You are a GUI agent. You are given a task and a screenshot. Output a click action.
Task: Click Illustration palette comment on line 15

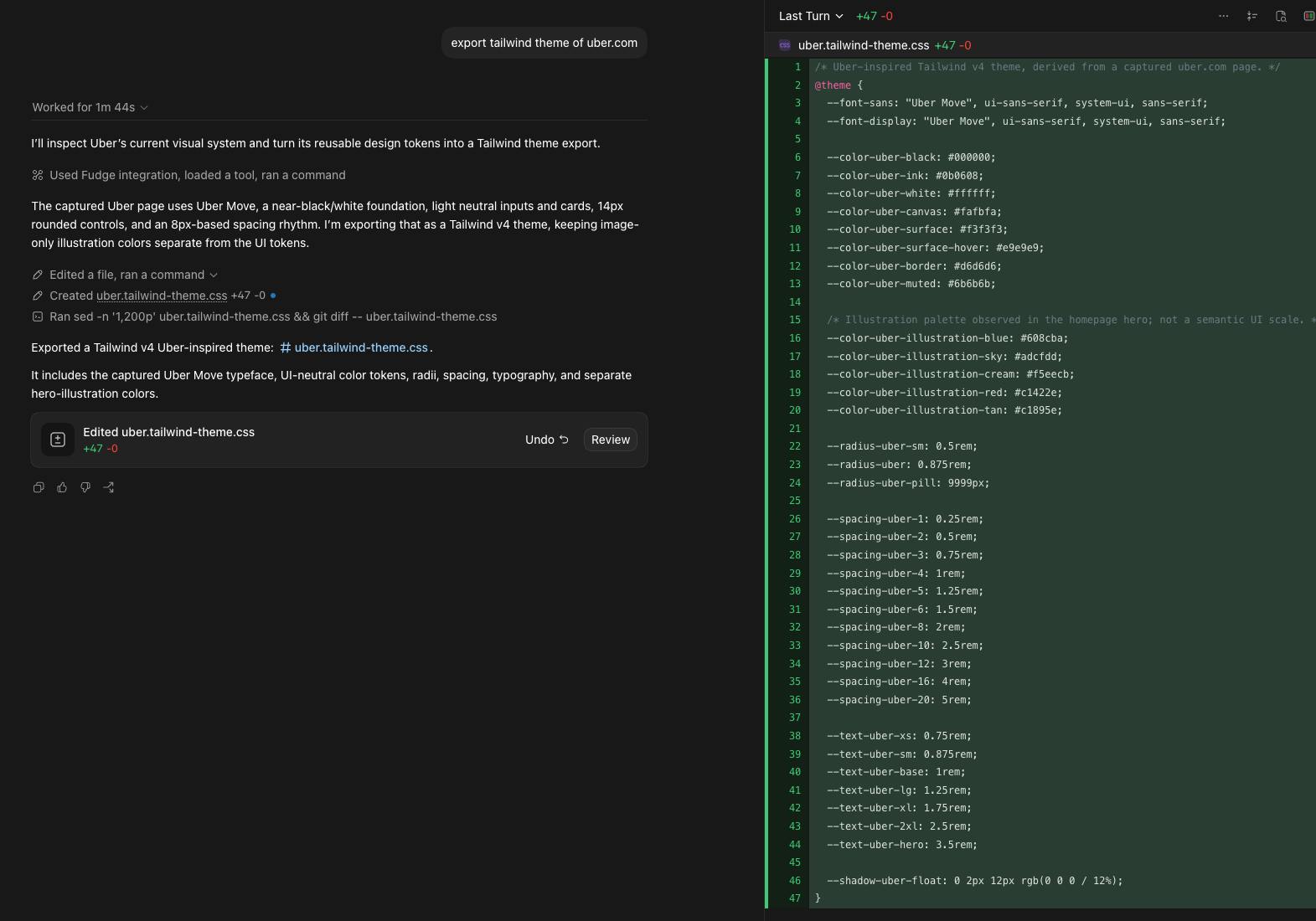click(x=1071, y=320)
